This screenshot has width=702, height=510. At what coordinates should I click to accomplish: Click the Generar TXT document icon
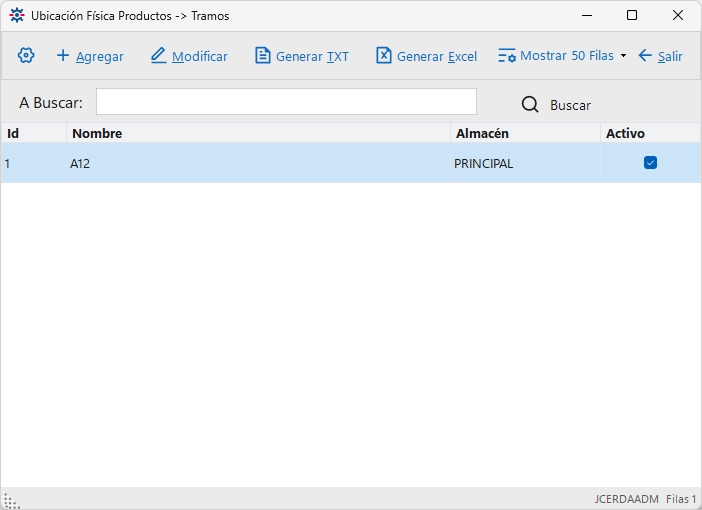262,56
